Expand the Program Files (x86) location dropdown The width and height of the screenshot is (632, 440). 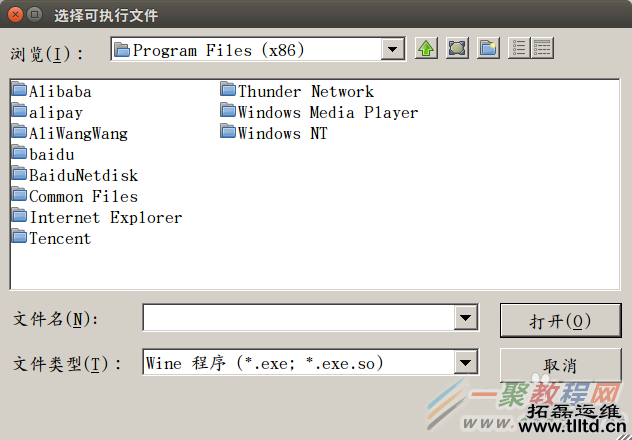click(x=393, y=49)
